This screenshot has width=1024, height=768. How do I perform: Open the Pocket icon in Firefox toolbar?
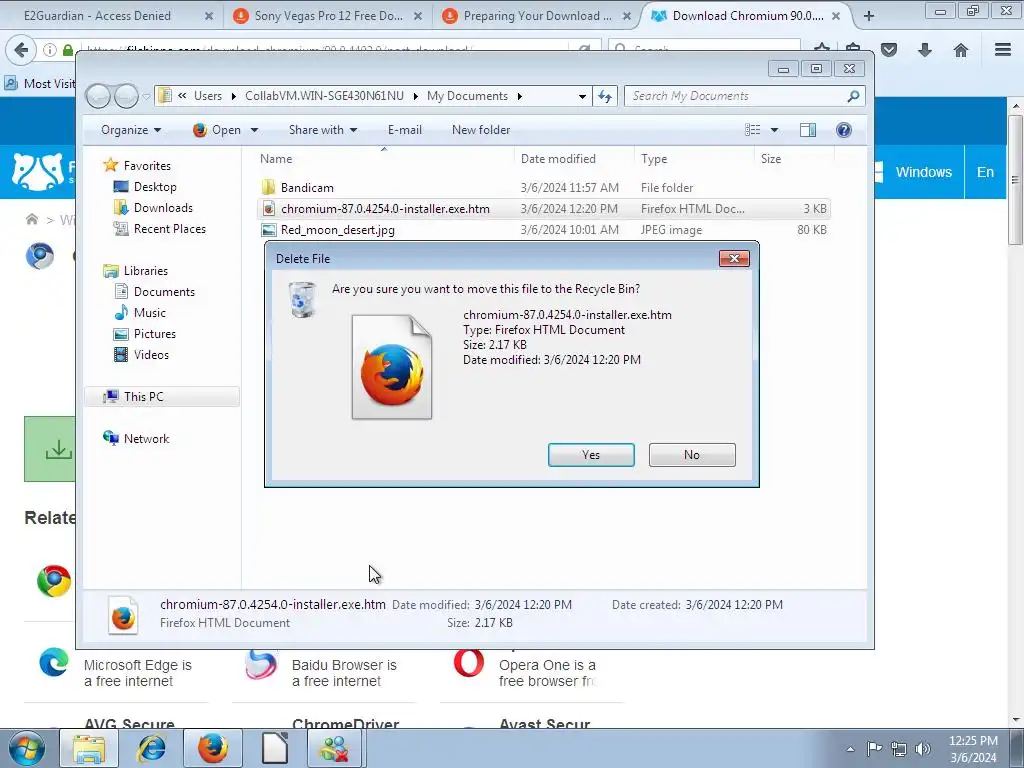click(x=889, y=50)
